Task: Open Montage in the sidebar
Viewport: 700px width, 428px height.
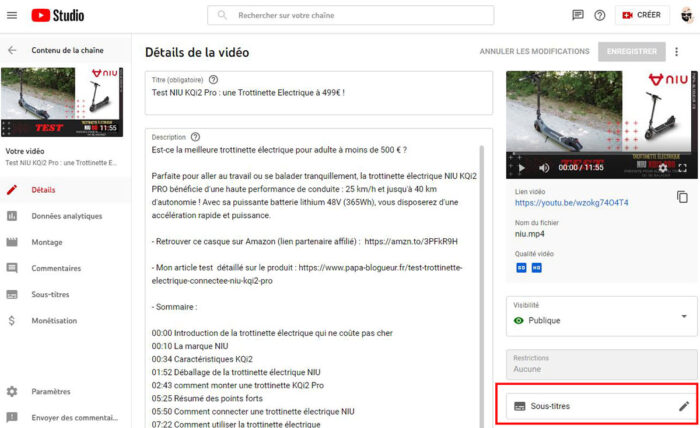Action: 66,242
